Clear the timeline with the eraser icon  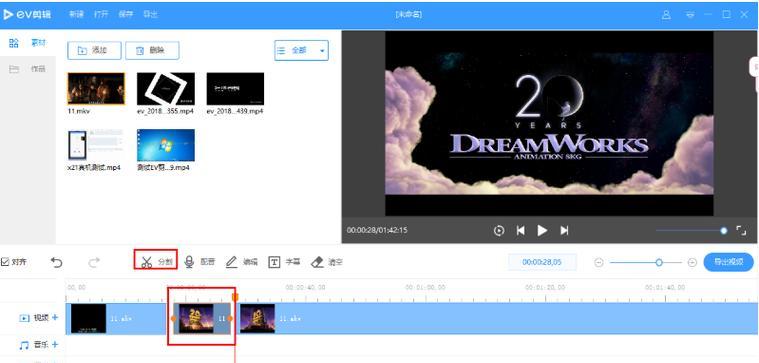[x=327, y=262]
